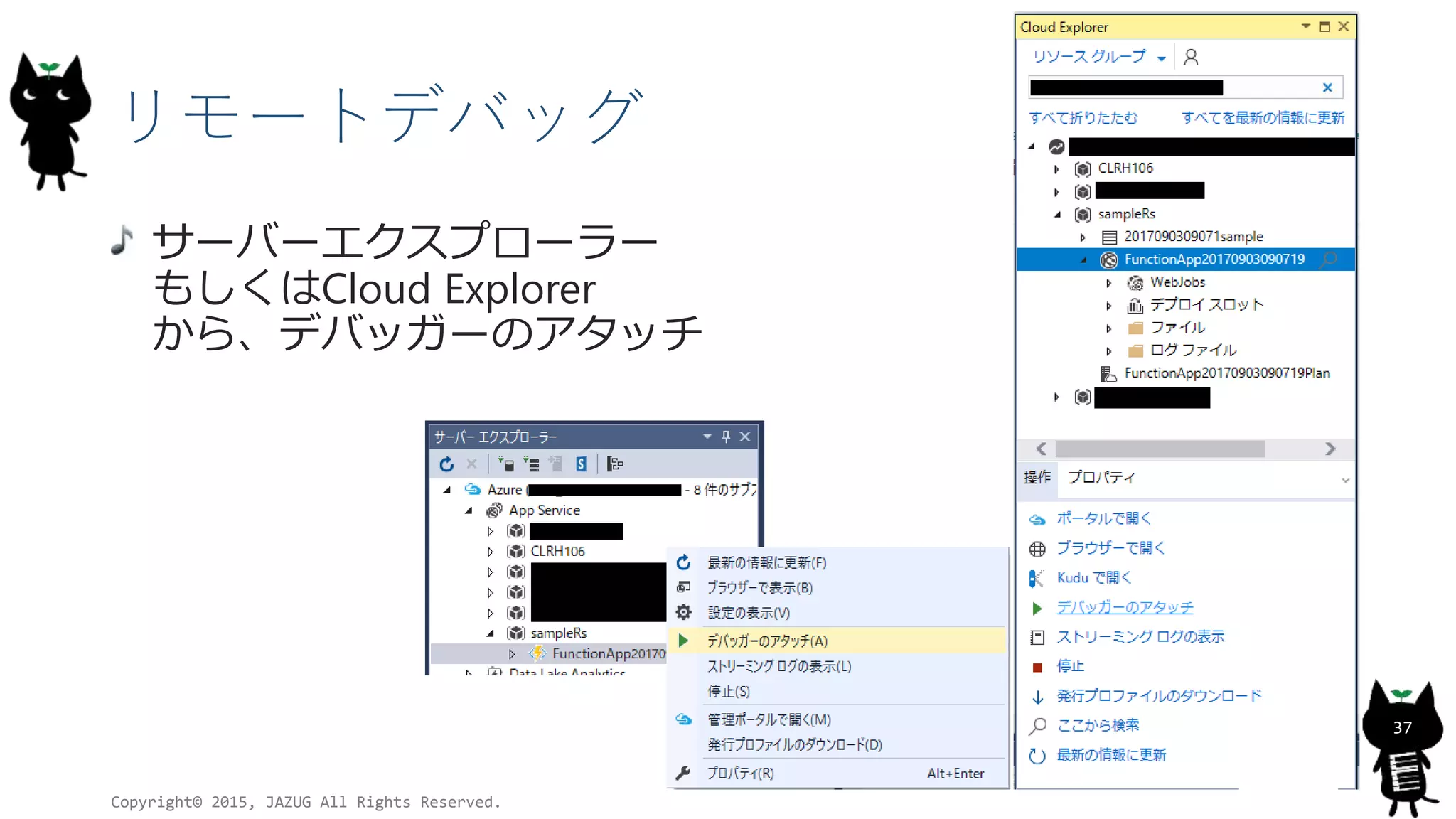Screen dimensions: 1456x819
Task: Click the デバッガーのアタッチ link in Cloud Explorer
Action: 1125,607
